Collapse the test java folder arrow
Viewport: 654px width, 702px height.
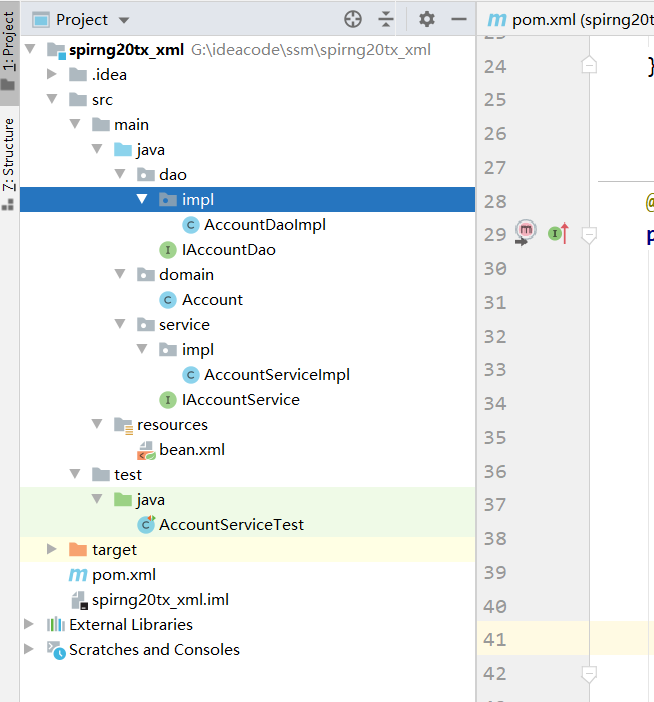click(x=97, y=499)
